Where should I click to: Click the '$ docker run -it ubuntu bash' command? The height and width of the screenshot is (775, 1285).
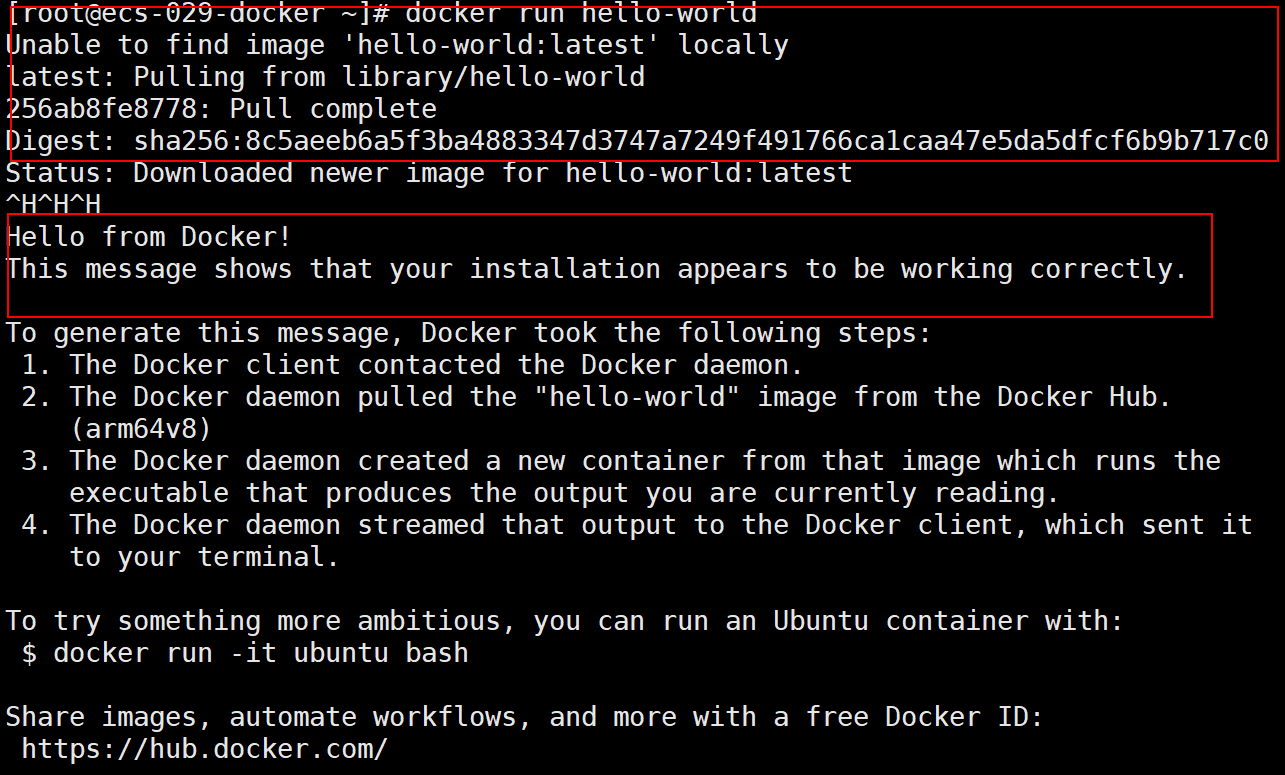click(x=245, y=653)
